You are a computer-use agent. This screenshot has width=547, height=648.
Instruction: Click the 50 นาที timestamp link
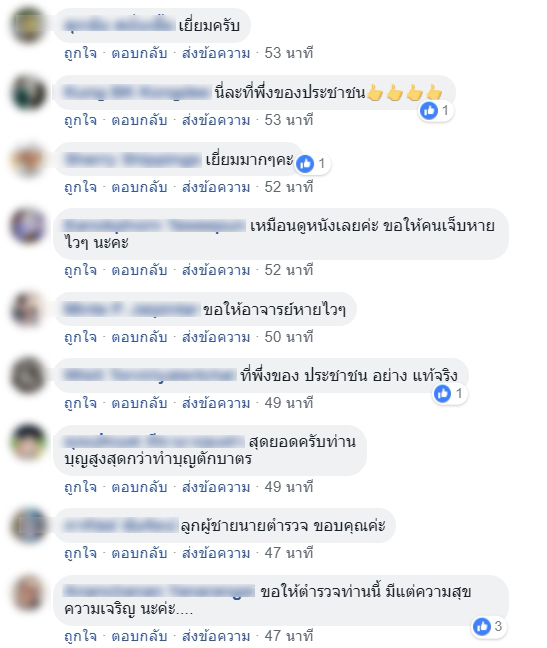(289, 337)
